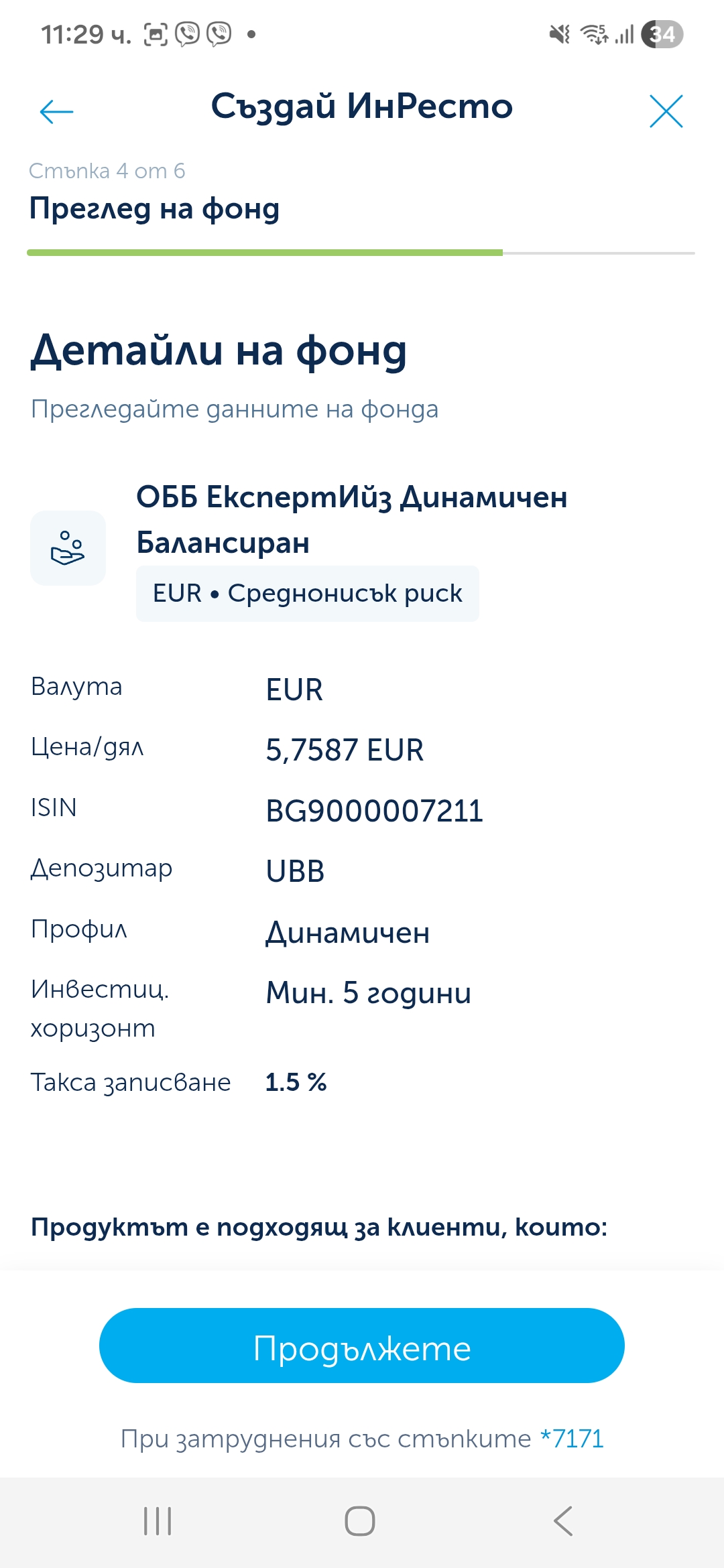Screen dimensions: 724x1568
Task: Close the Създай ИнРесто wizard
Action: (666, 111)
